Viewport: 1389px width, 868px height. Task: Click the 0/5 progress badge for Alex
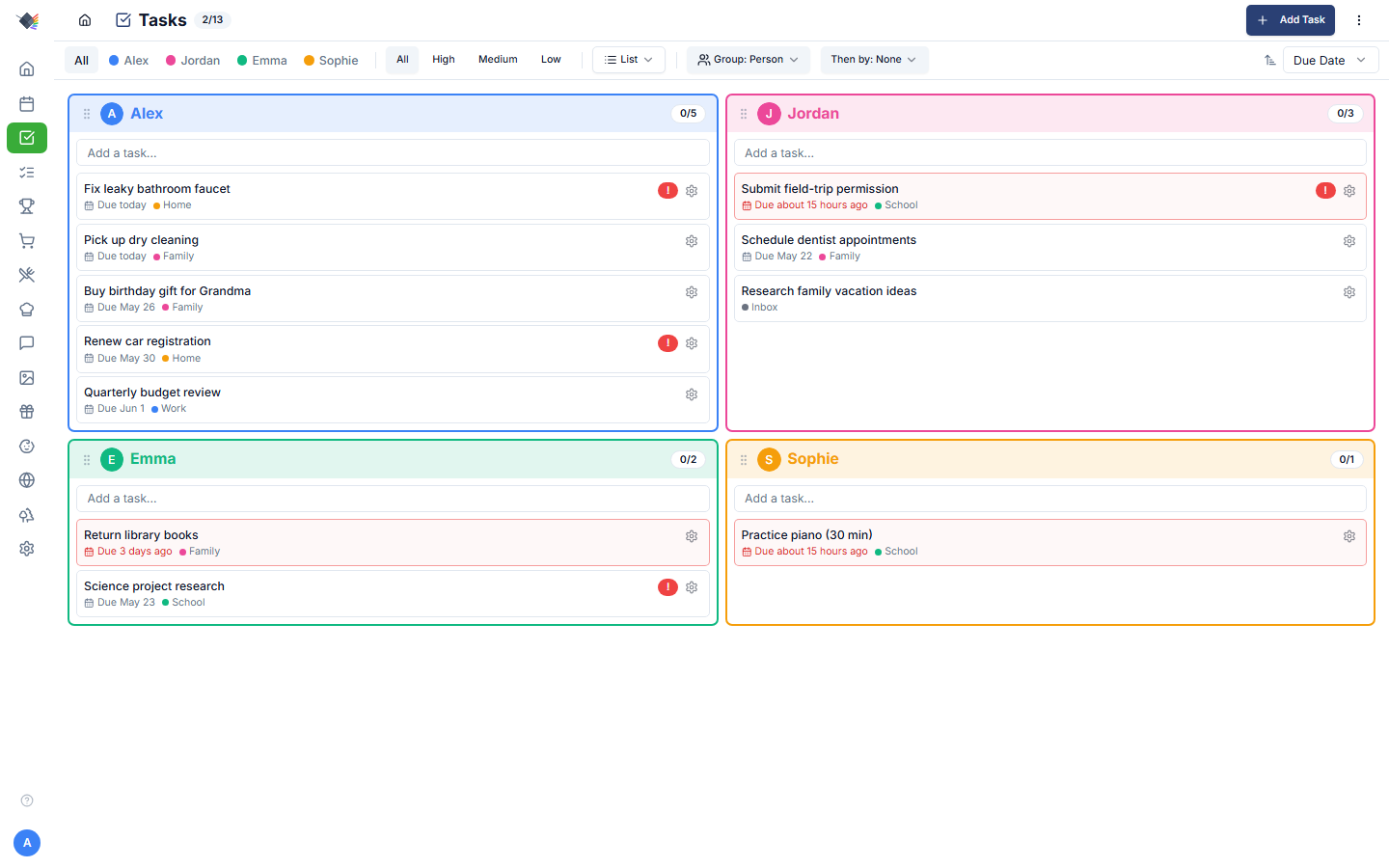click(x=688, y=114)
